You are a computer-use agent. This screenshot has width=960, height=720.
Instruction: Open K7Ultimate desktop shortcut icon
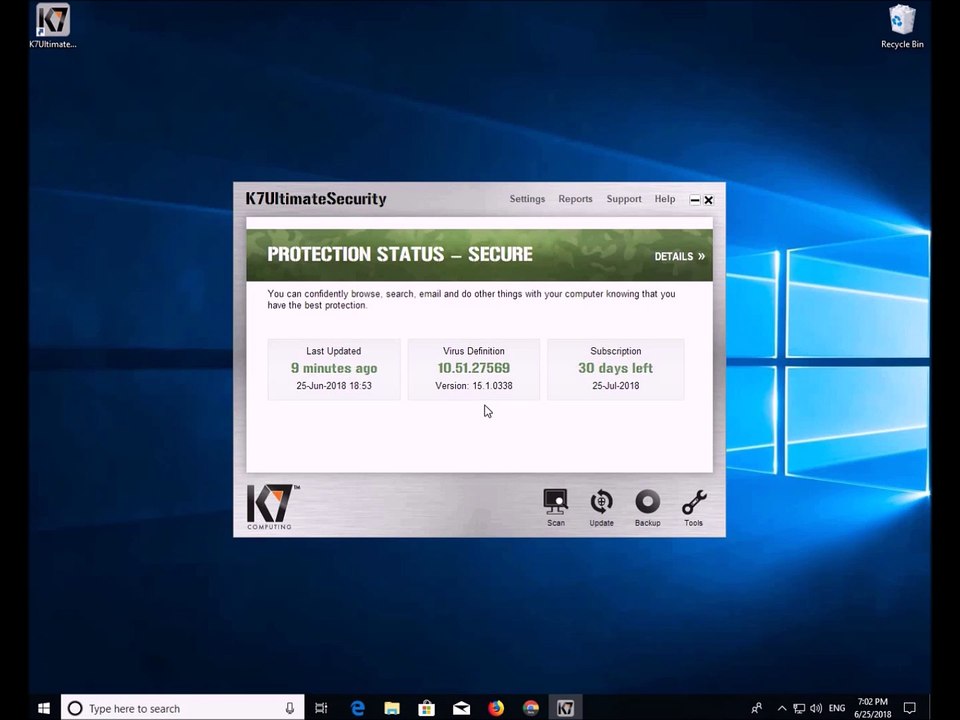[53, 26]
